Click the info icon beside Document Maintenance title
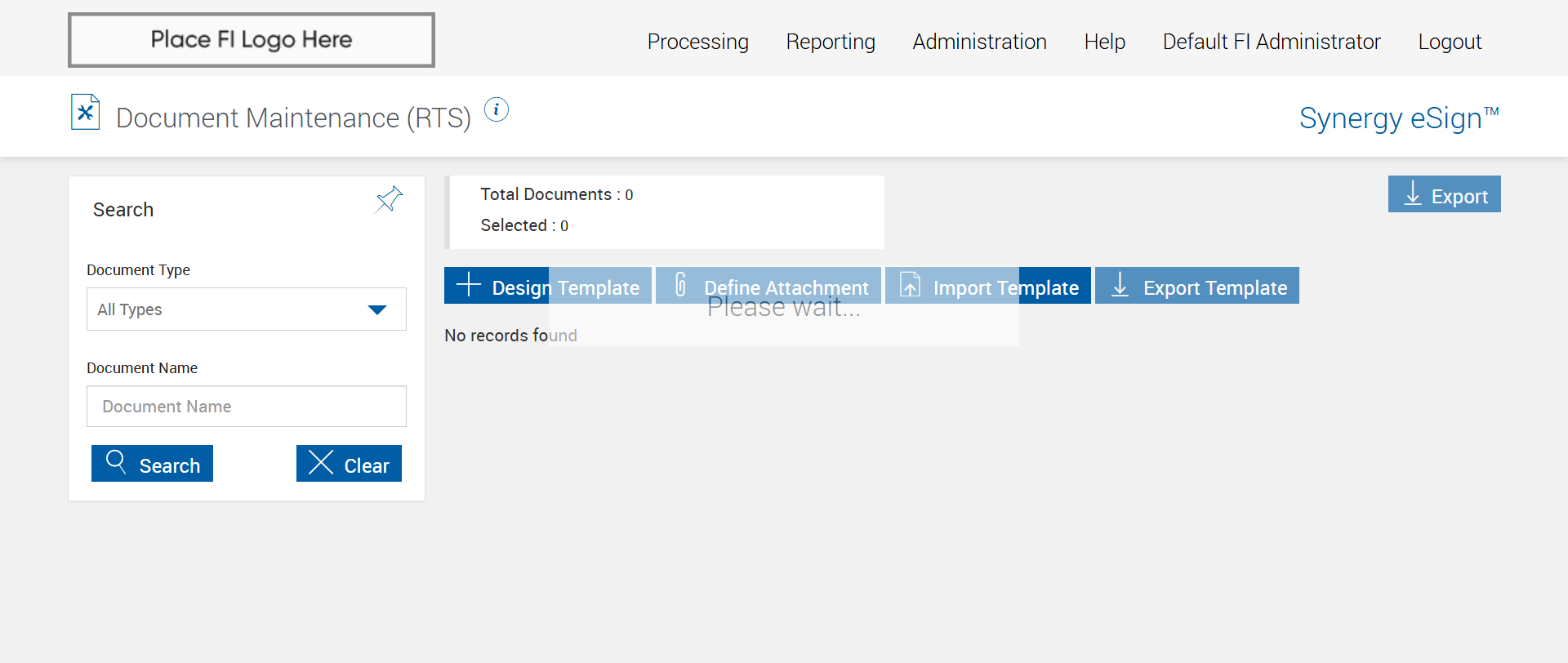This screenshot has height=663, width=1568. [x=497, y=109]
